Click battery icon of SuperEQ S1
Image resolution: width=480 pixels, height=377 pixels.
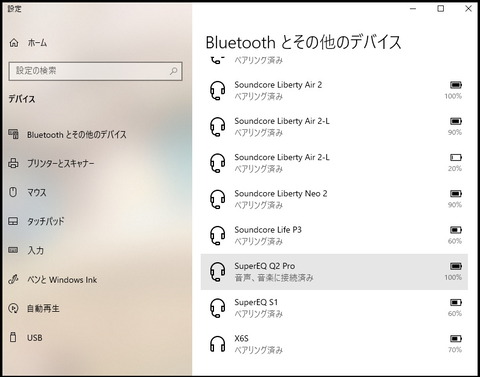click(x=456, y=302)
